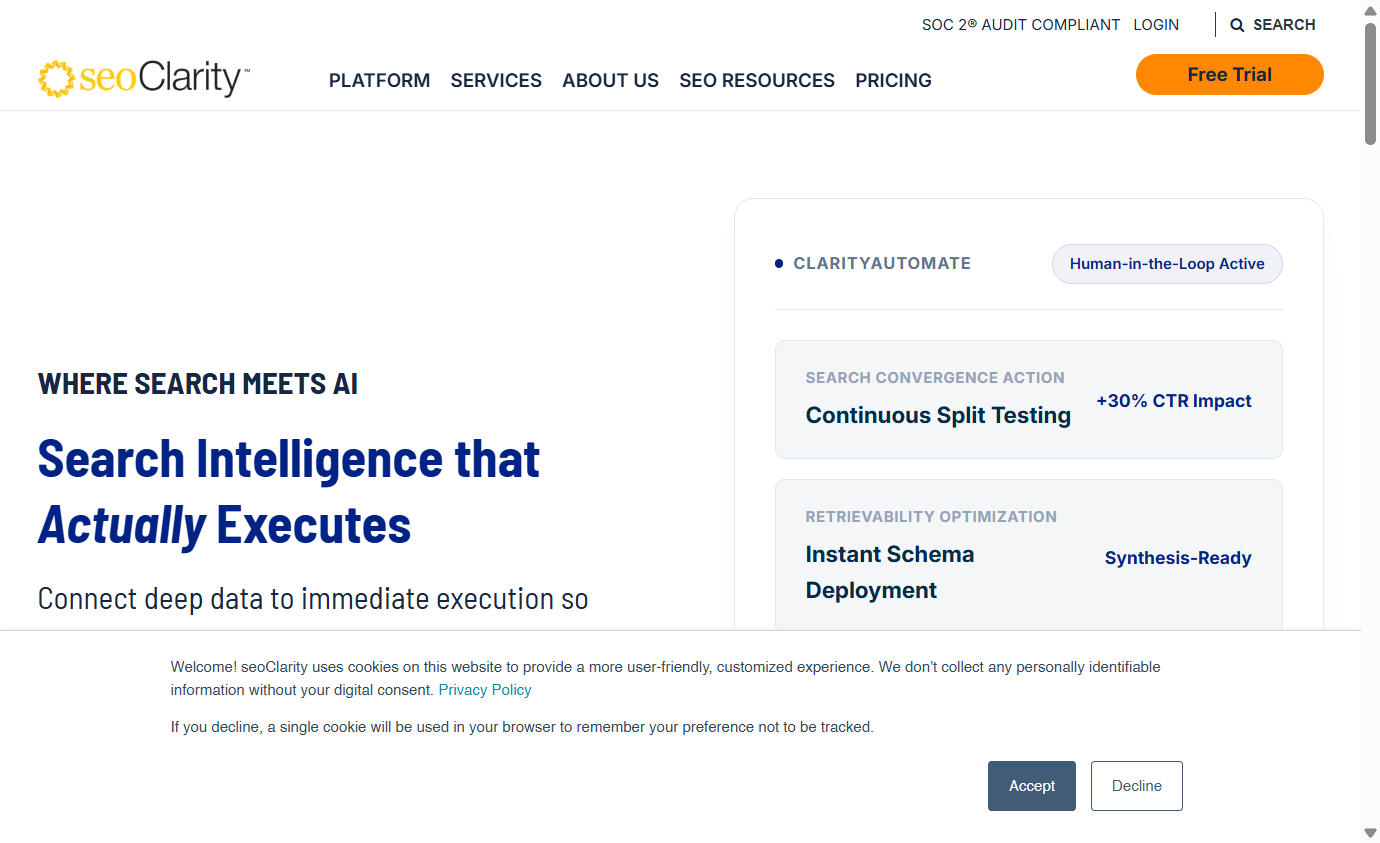Open the Privacy Policy link

pyautogui.click(x=485, y=690)
